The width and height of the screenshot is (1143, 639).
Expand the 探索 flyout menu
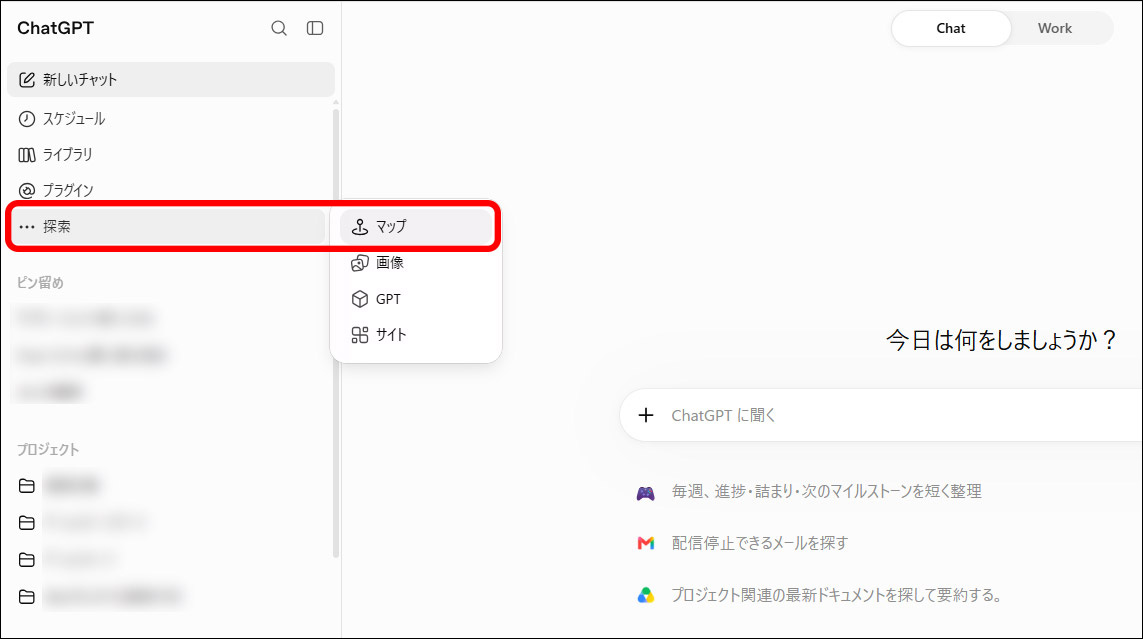tap(166, 227)
